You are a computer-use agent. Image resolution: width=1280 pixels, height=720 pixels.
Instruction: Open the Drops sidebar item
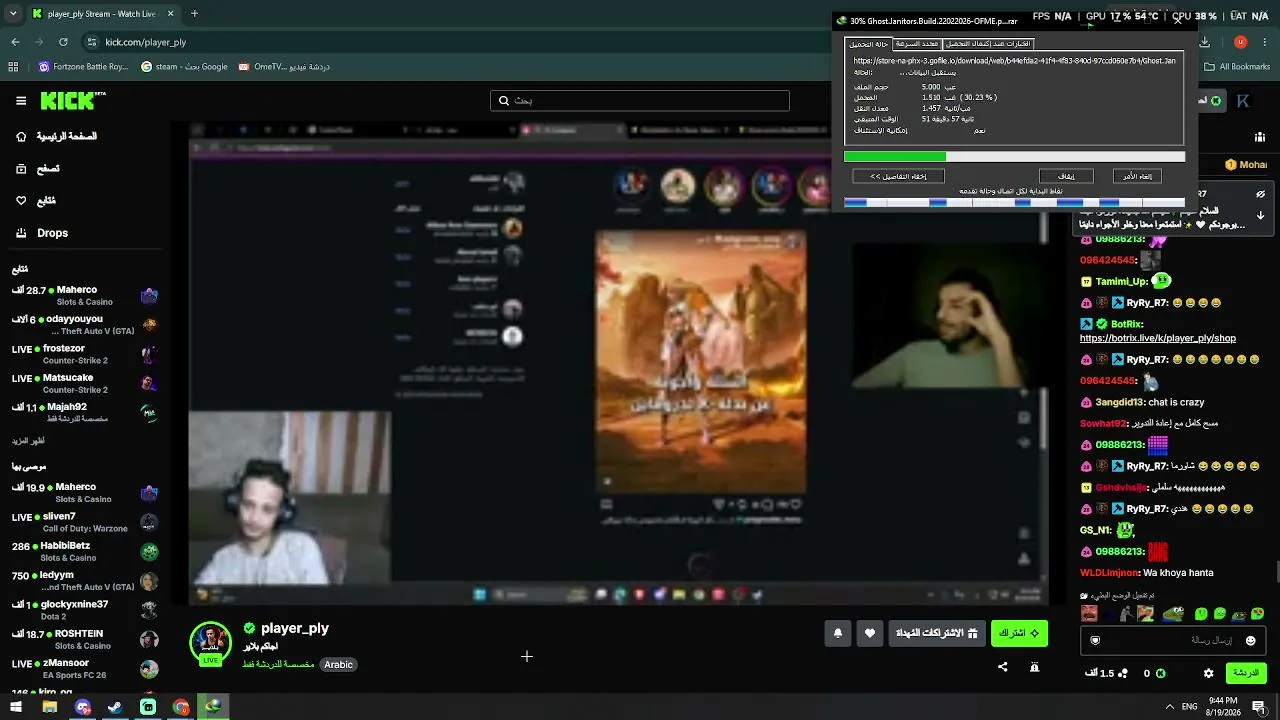pos(42,233)
